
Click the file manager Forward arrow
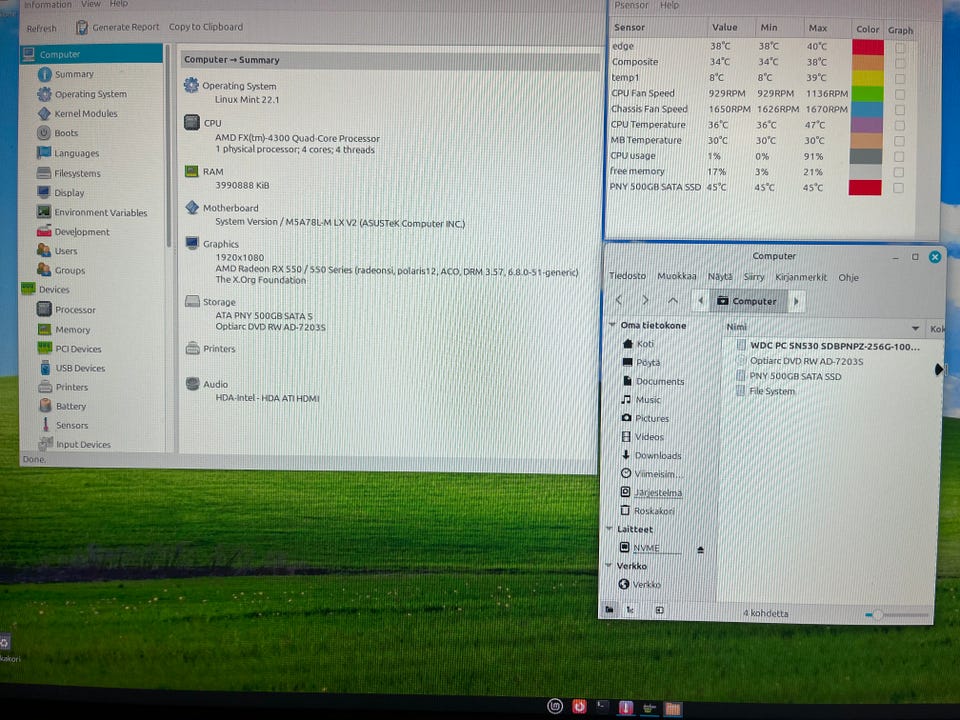coord(645,300)
